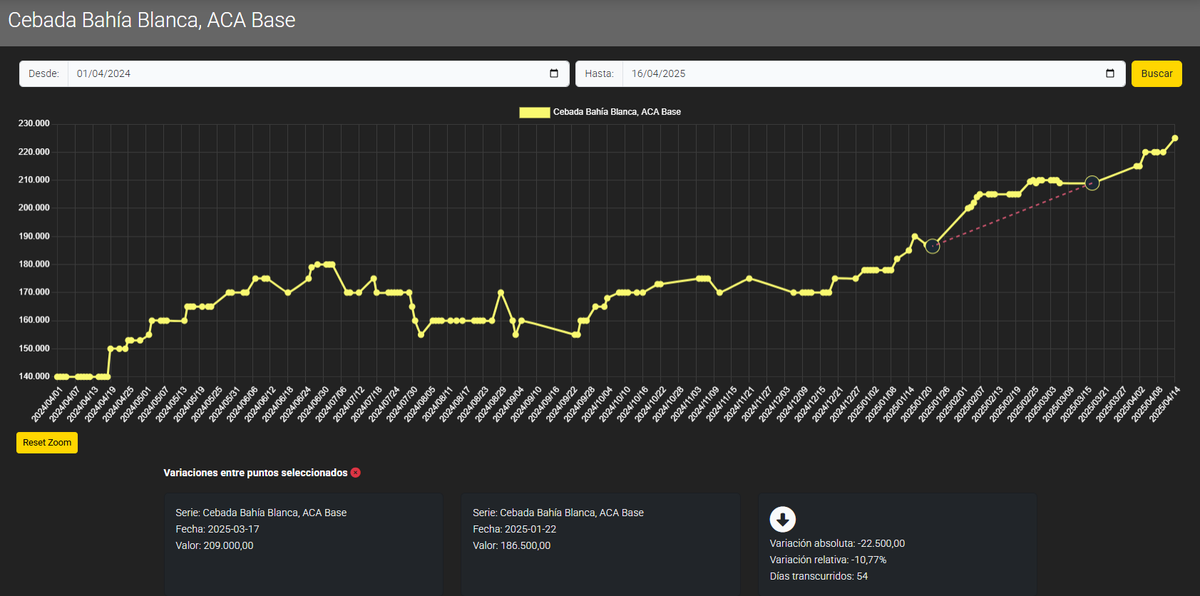This screenshot has height=596, width=1200.
Task: Click the Buscar button
Action: pyautogui.click(x=1156, y=74)
